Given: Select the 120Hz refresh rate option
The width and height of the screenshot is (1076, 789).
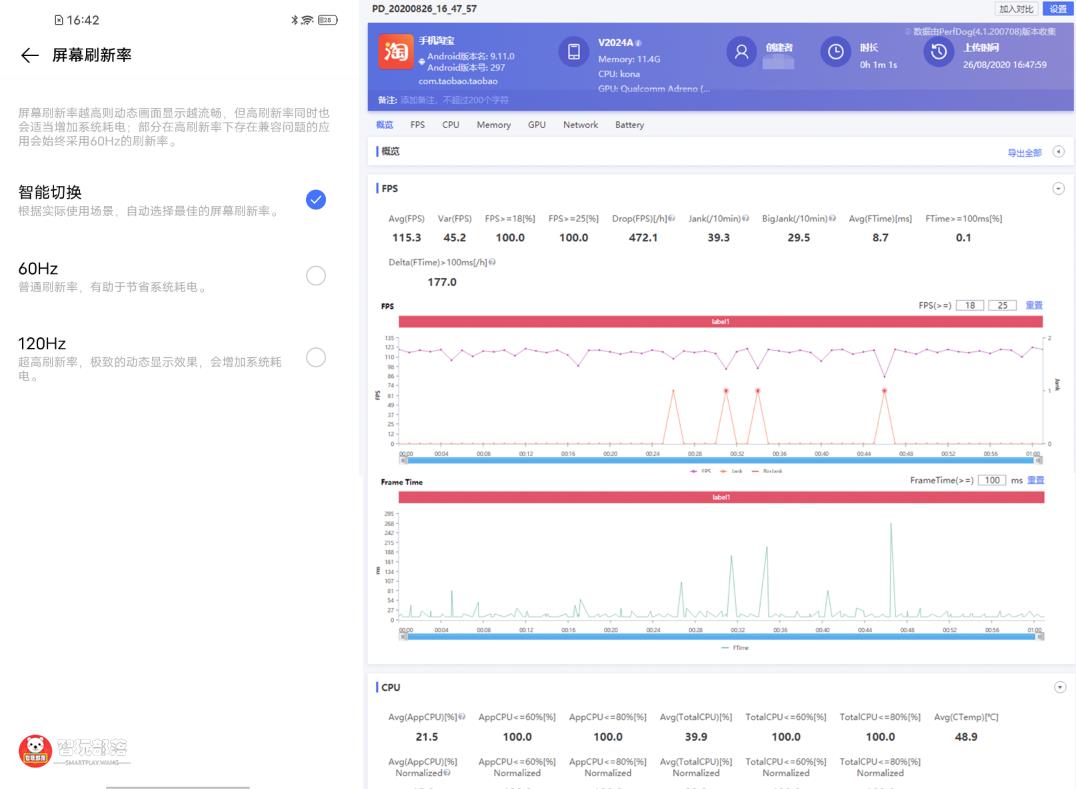Looking at the screenshot, I should click(316, 357).
